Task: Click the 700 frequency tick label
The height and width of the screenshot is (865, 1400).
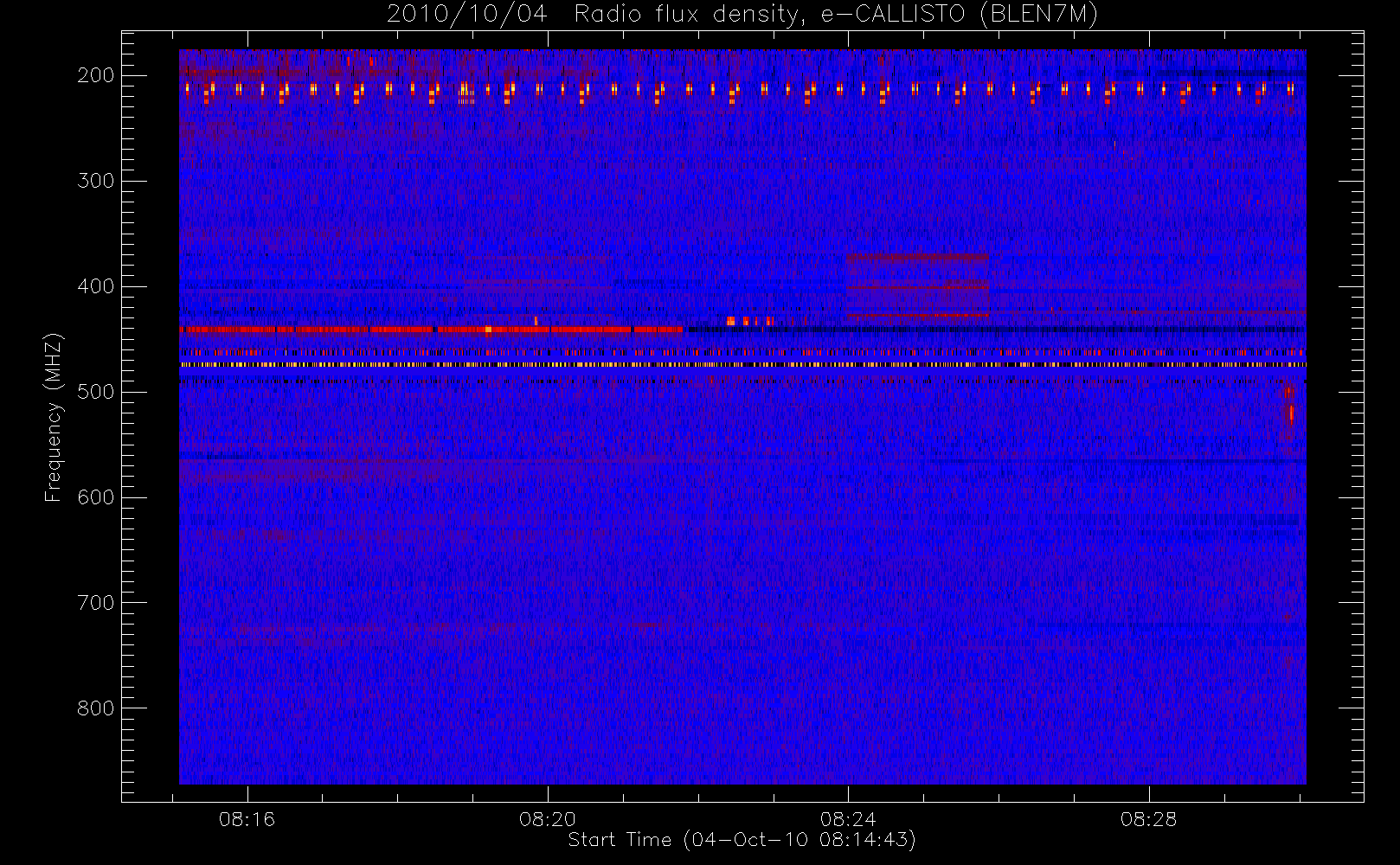Action: (95, 603)
